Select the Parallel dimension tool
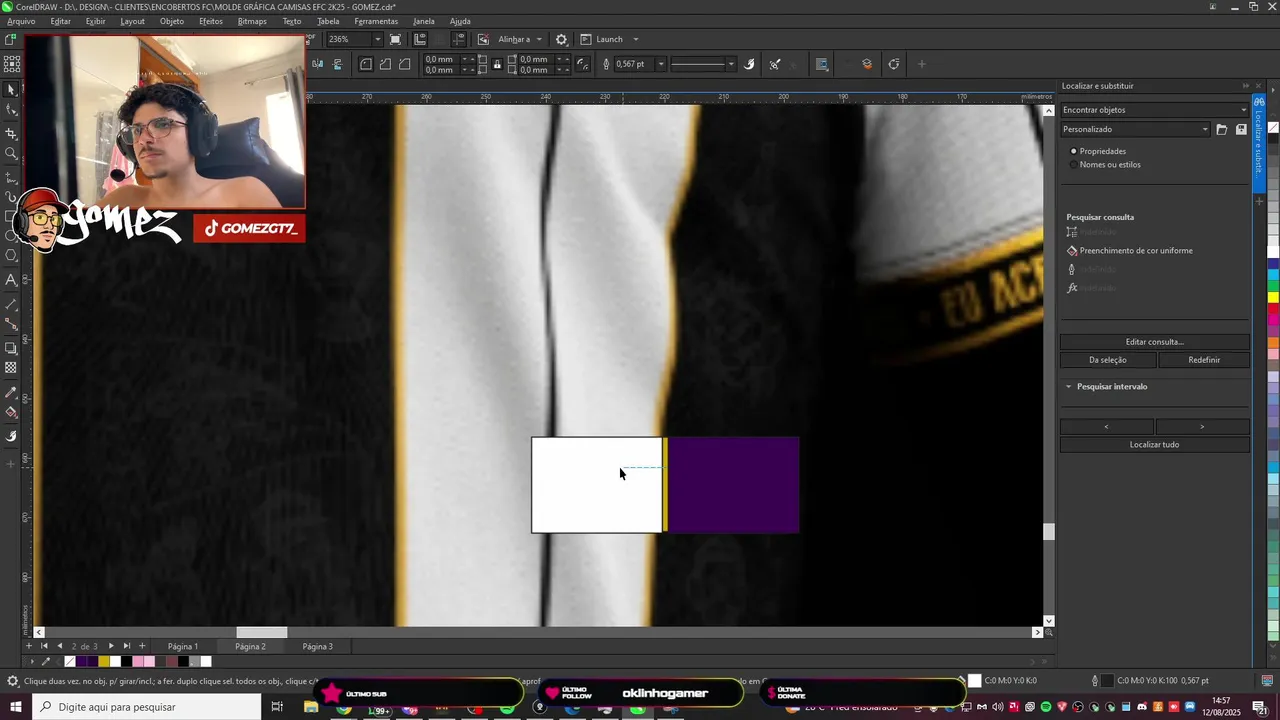The height and width of the screenshot is (720, 1280). [x=12, y=303]
